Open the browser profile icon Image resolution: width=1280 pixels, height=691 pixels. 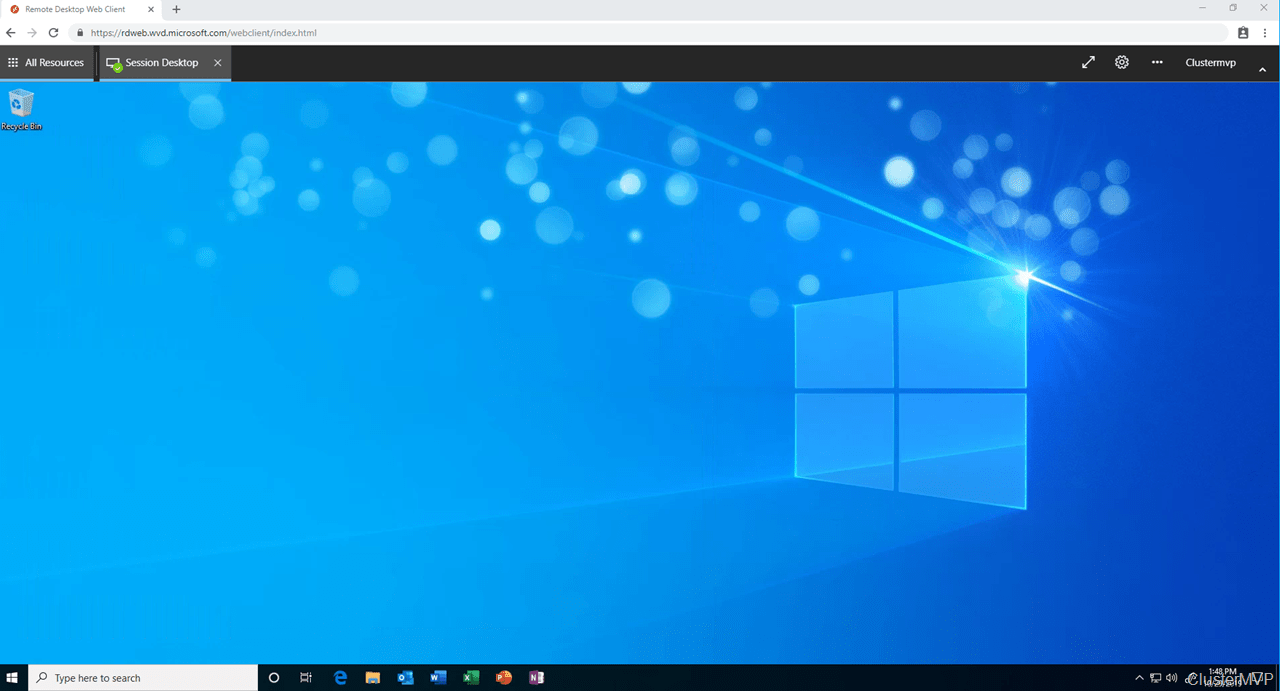coord(1243,33)
